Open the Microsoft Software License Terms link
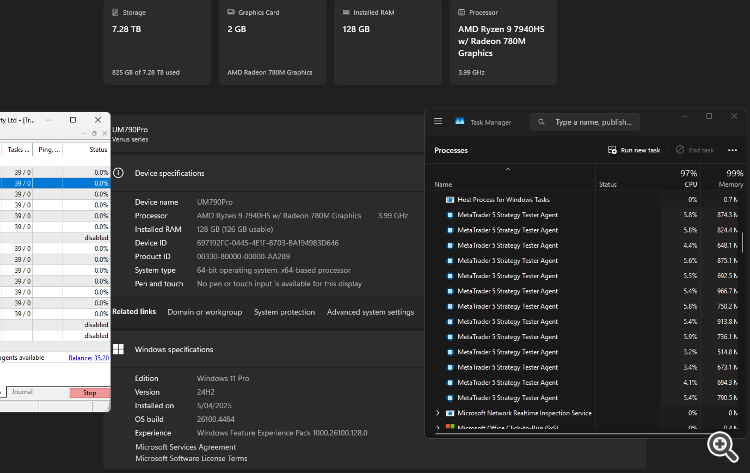This screenshot has height=473, width=750. 191,458
